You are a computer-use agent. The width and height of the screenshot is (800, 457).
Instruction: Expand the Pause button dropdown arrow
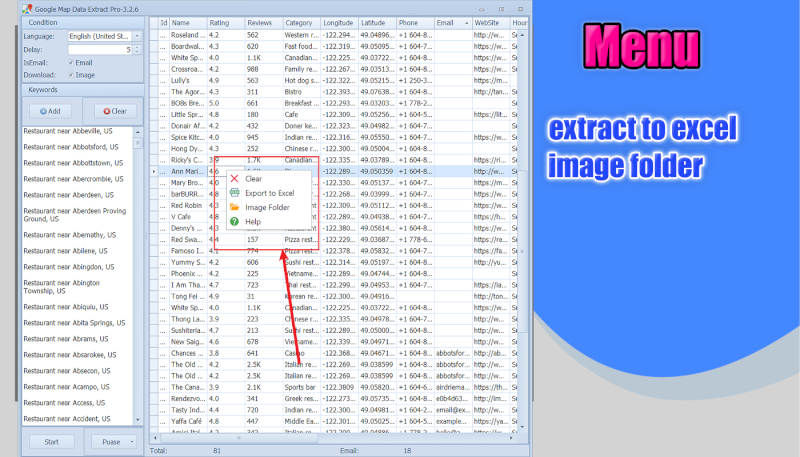coord(131,442)
